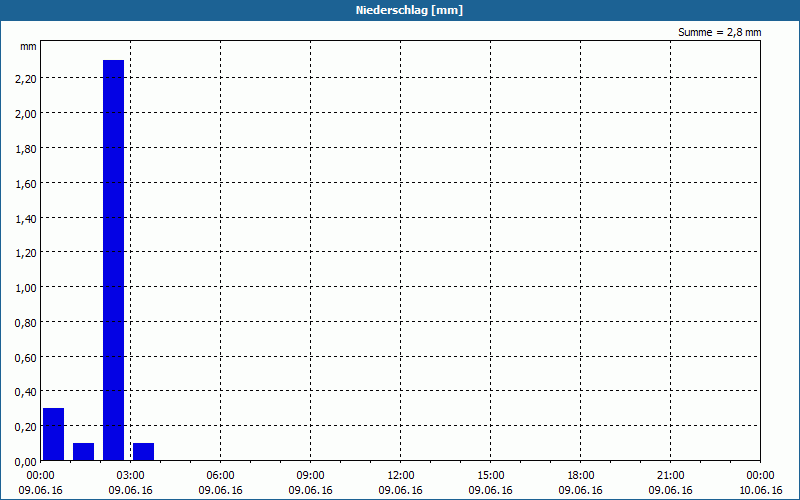
Task: Click the tallest blue precipitation bar
Action: 113,260
